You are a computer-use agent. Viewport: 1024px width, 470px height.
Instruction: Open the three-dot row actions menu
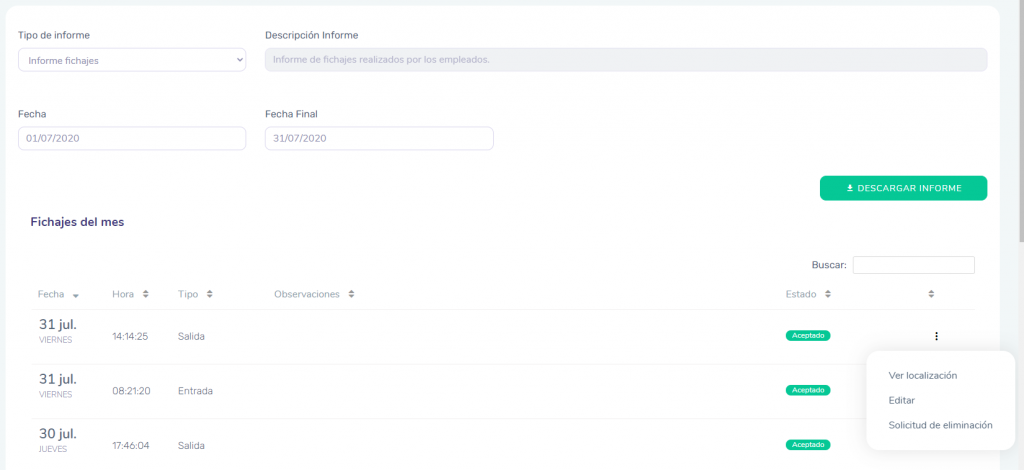coord(936,336)
